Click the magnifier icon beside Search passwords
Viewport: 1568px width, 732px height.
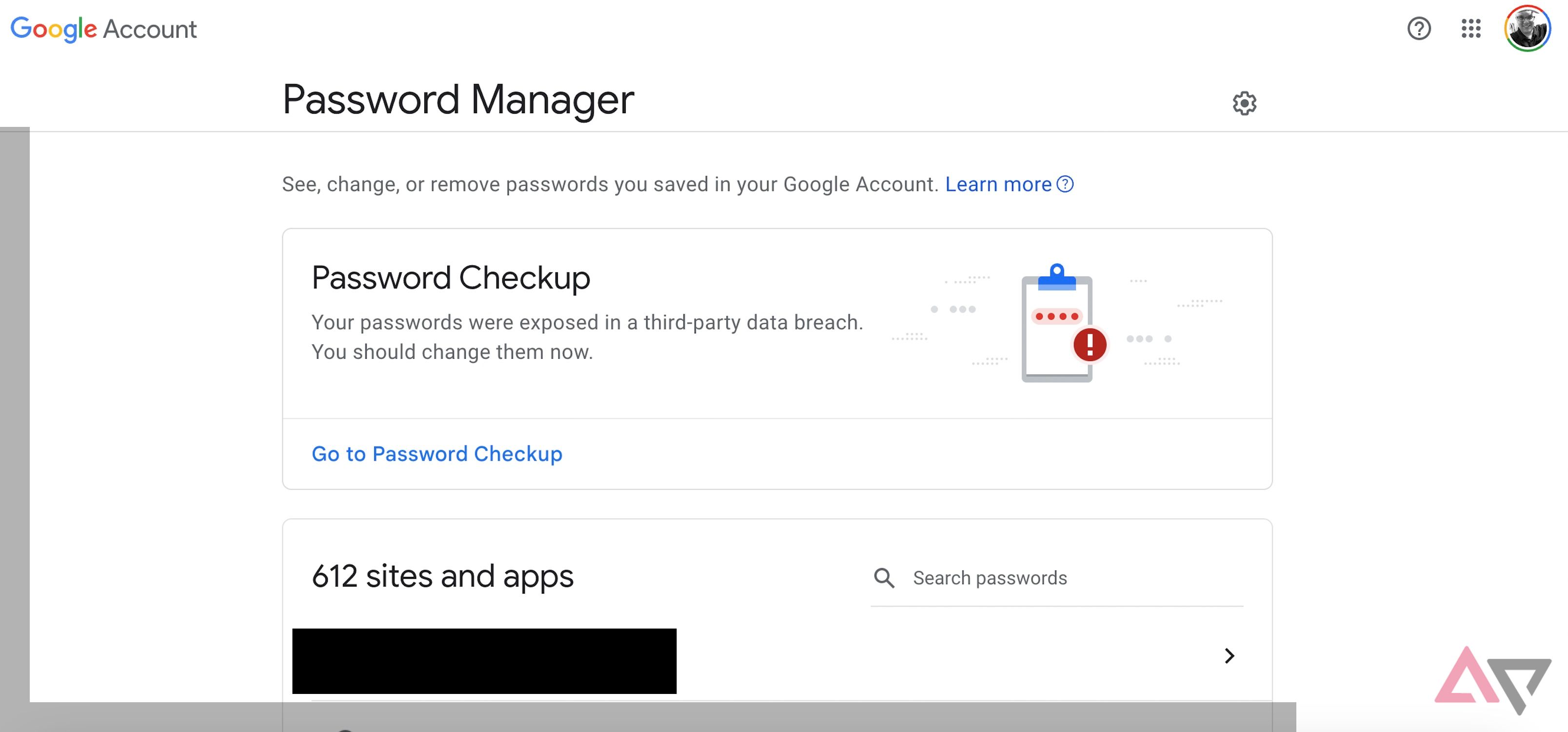click(884, 578)
